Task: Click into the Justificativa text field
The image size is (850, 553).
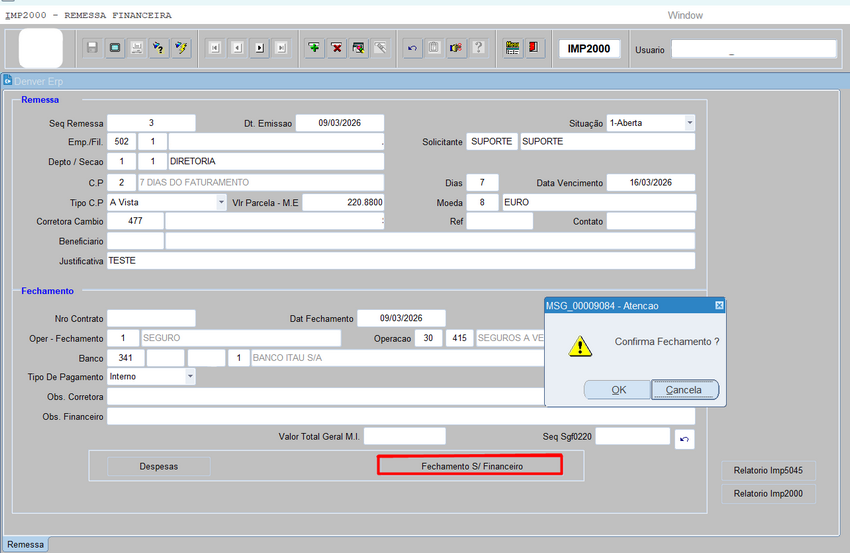Action: click(400, 261)
